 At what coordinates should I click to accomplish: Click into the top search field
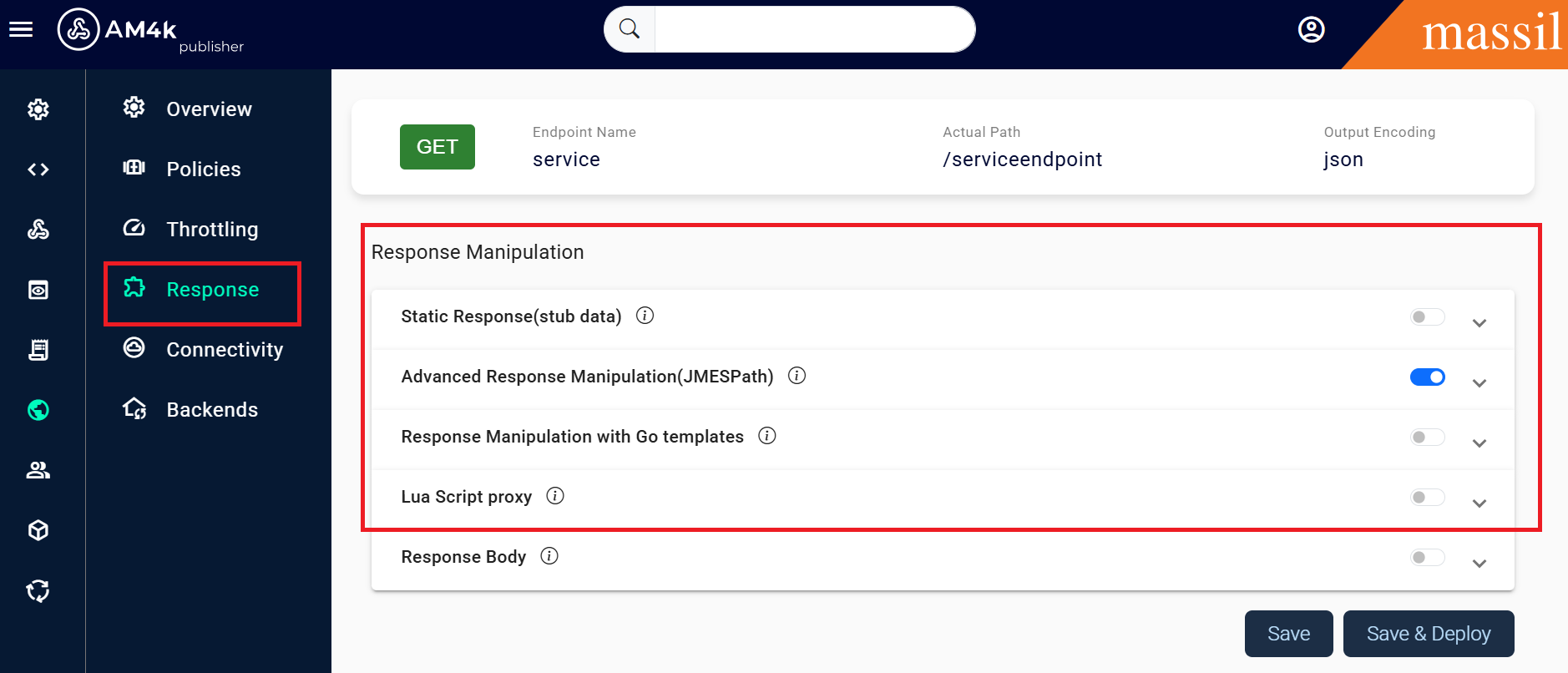coord(814,29)
